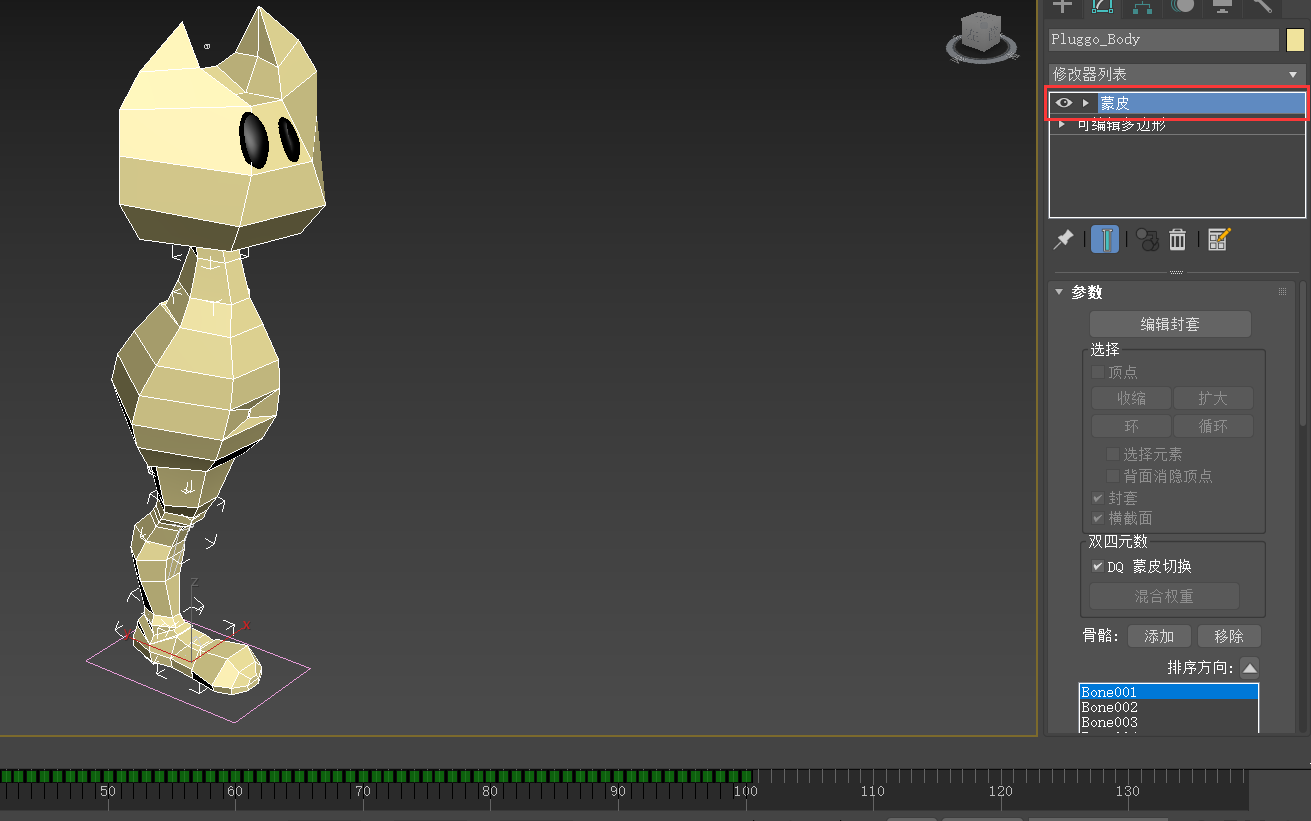The width and height of the screenshot is (1311, 821).
Task: Enable the 顶点 vertices checkbox
Action: point(1097,371)
